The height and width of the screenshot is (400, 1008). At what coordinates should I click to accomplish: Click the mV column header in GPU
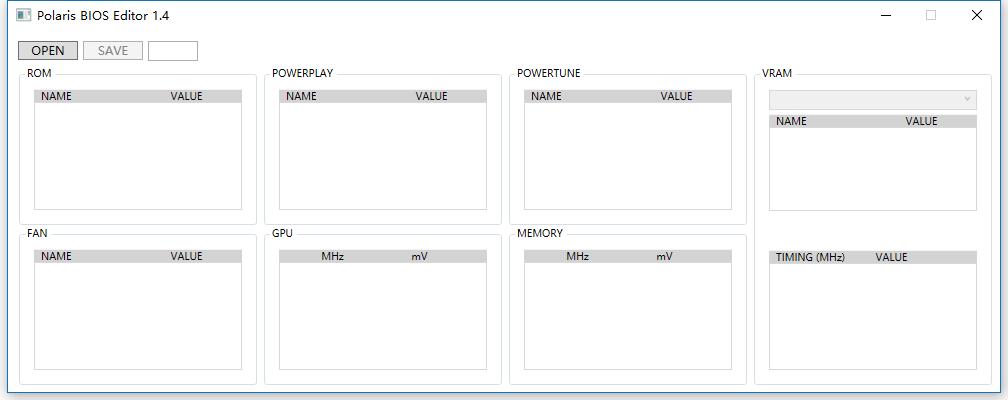pos(419,257)
